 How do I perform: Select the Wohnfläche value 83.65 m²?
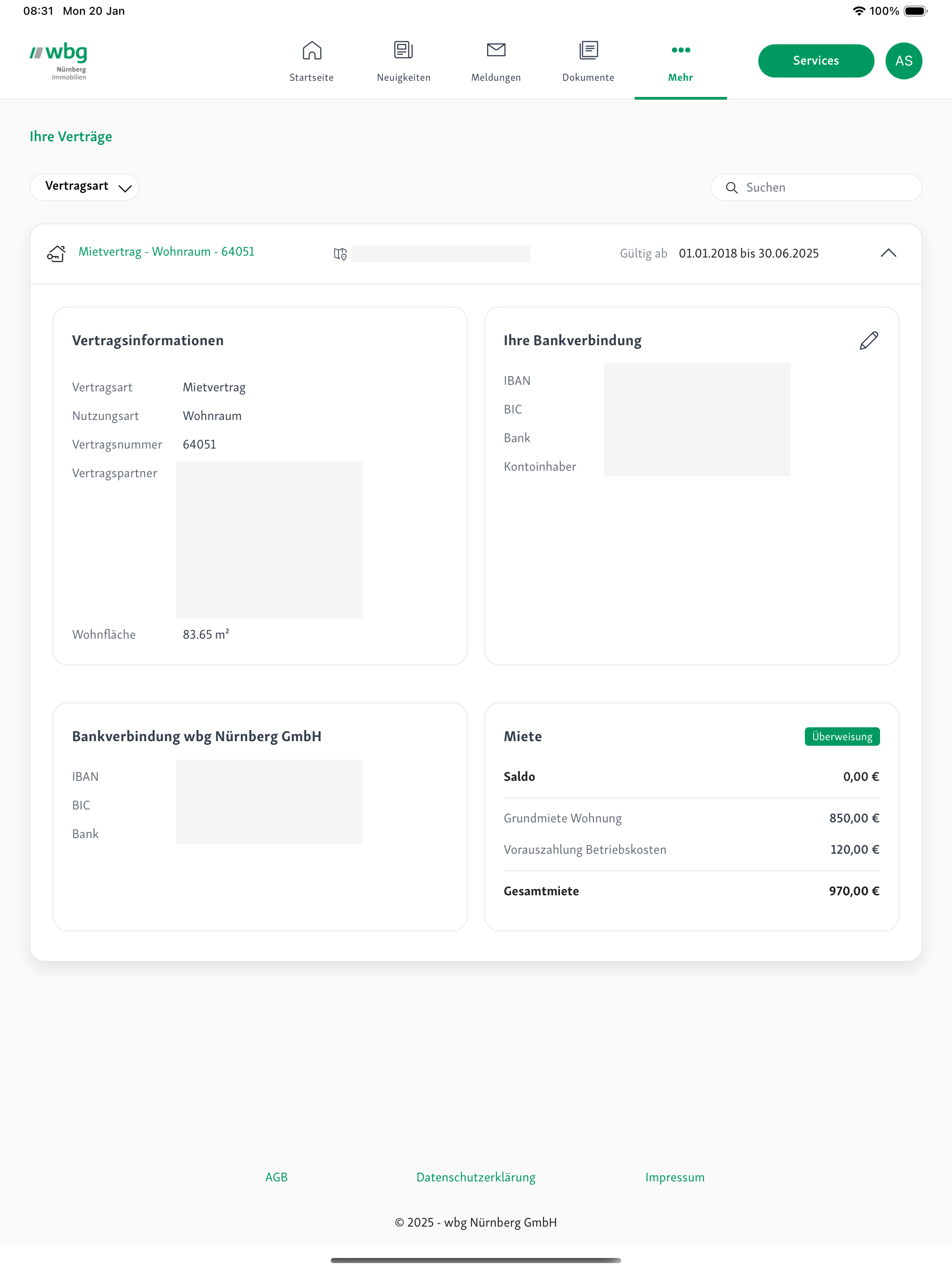206,635
